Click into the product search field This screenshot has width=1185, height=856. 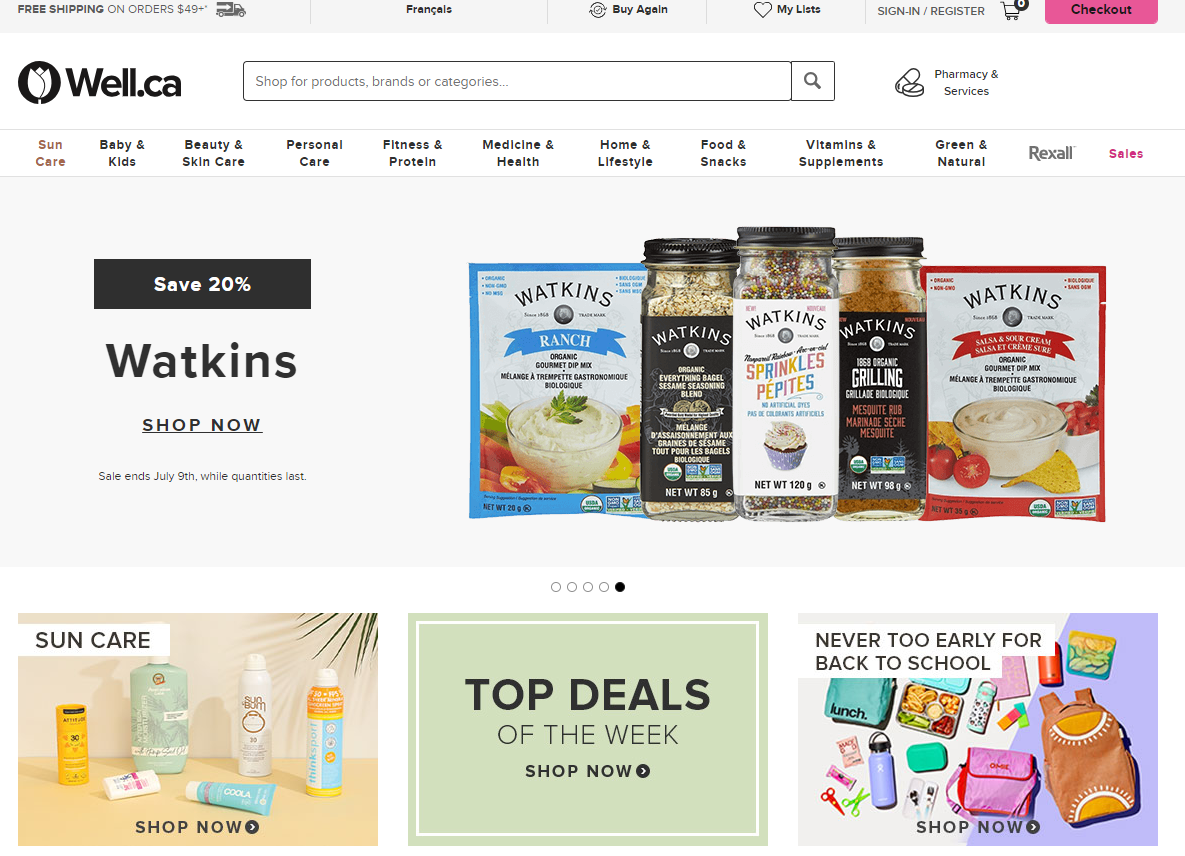tap(517, 81)
